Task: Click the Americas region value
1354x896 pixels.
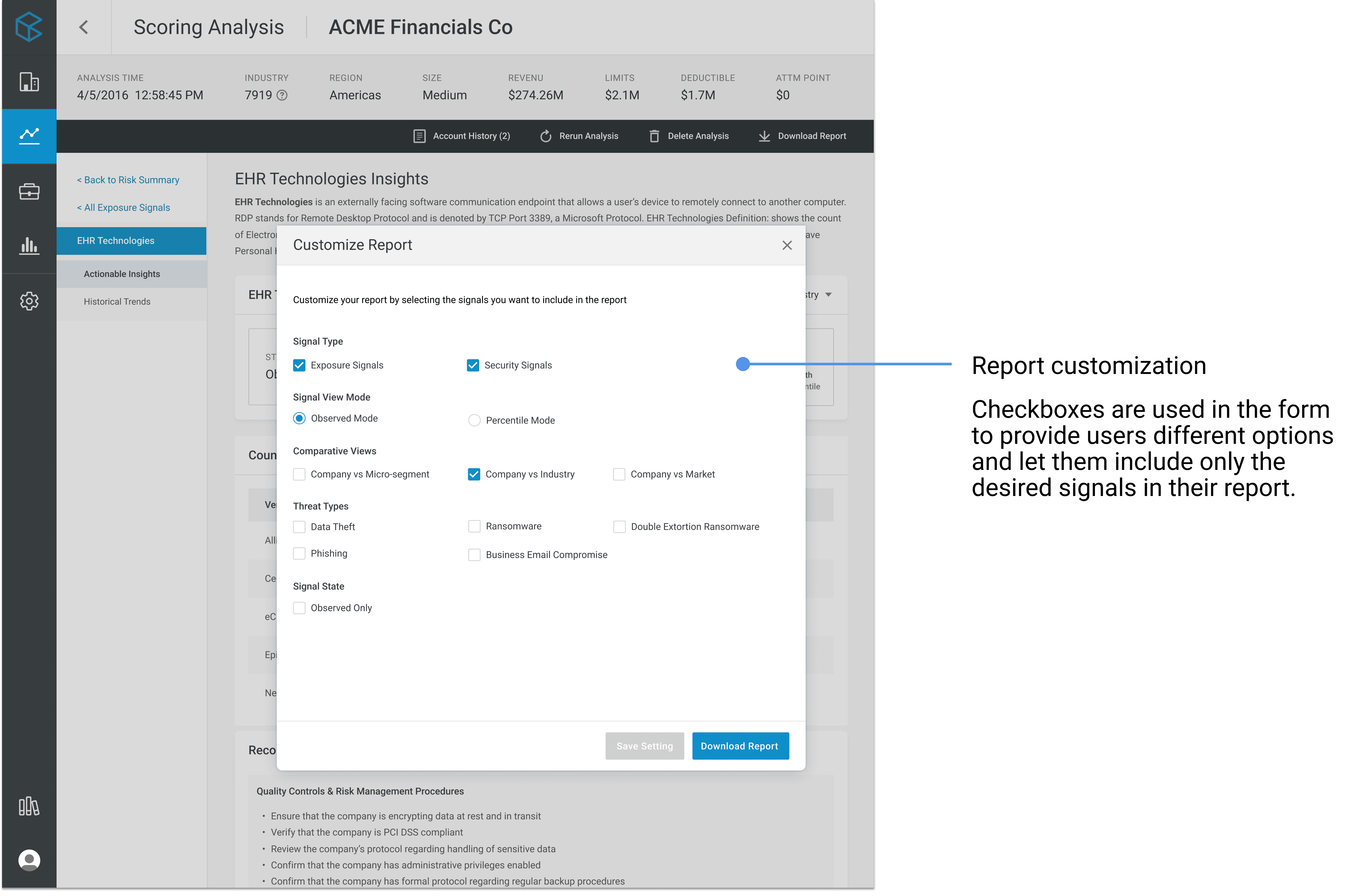Action: point(355,95)
